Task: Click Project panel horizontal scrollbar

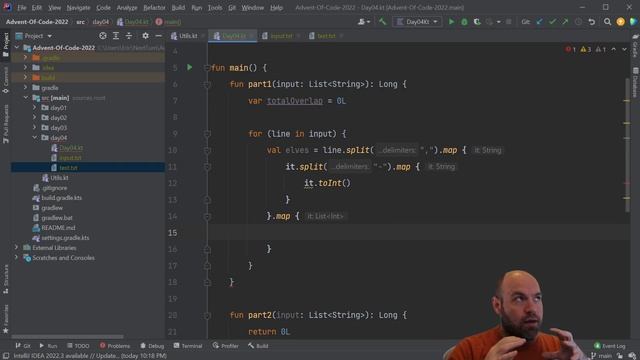Action: (x=67, y=337)
